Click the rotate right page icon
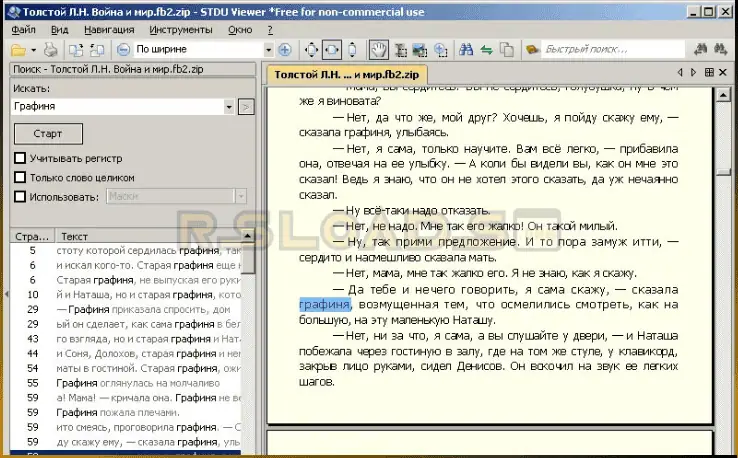 [x=96, y=50]
